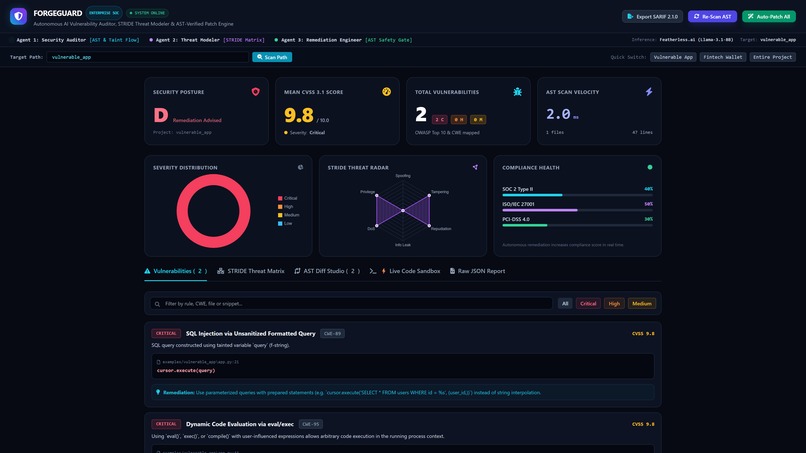The width and height of the screenshot is (806, 453).
Task: Click the Scan Path button
Action: 272,57
